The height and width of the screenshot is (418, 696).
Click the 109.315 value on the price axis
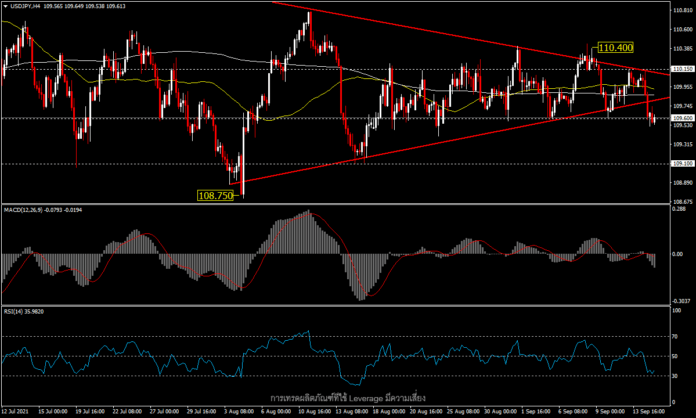(x=683, y=144)
